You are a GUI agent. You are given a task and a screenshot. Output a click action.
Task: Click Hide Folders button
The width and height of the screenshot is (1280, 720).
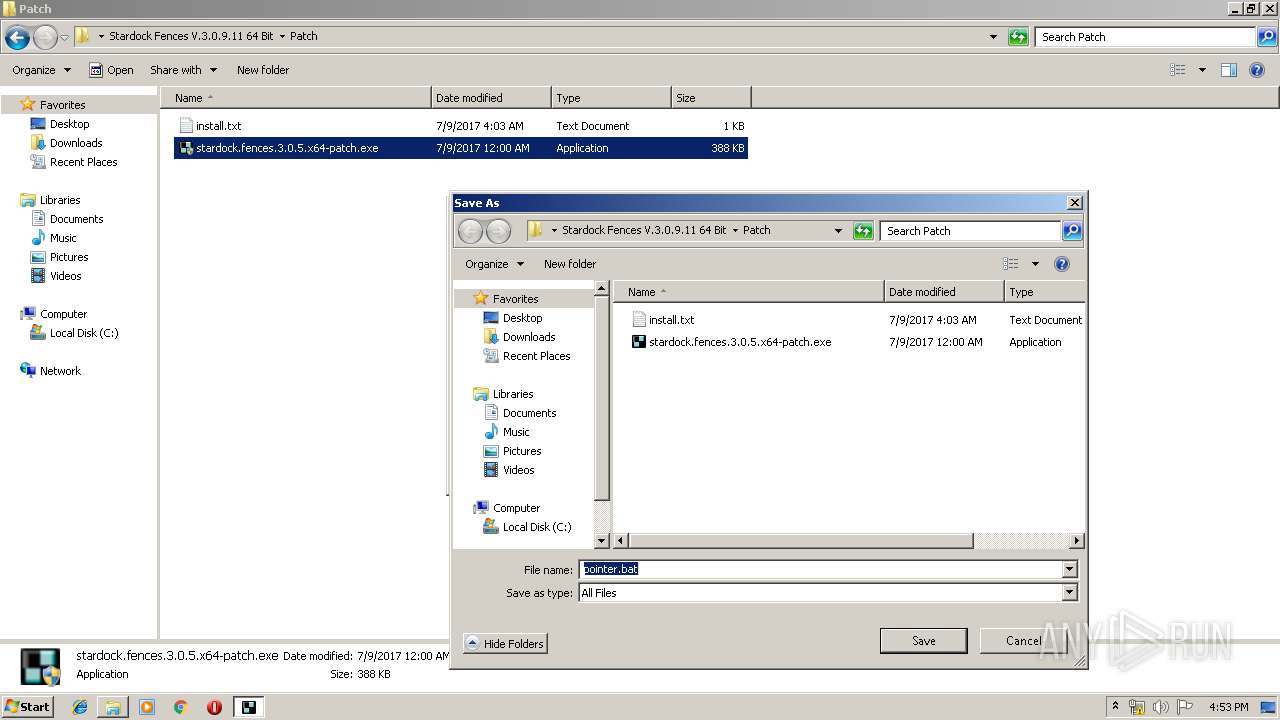505,644
